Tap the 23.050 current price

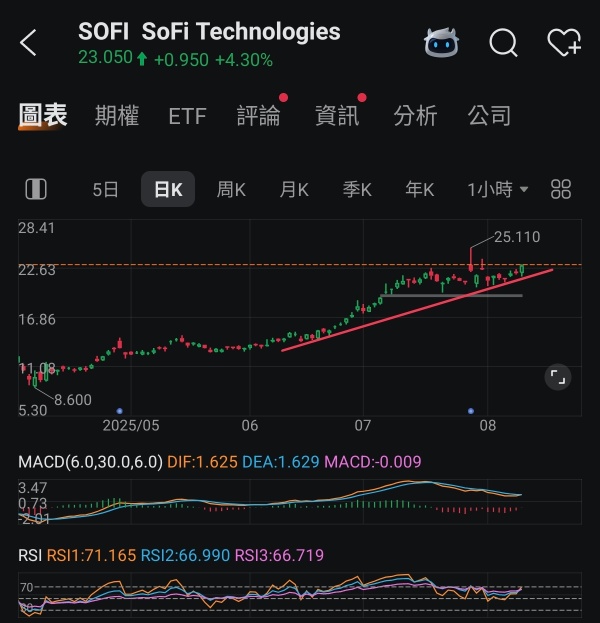pos(105,58)
